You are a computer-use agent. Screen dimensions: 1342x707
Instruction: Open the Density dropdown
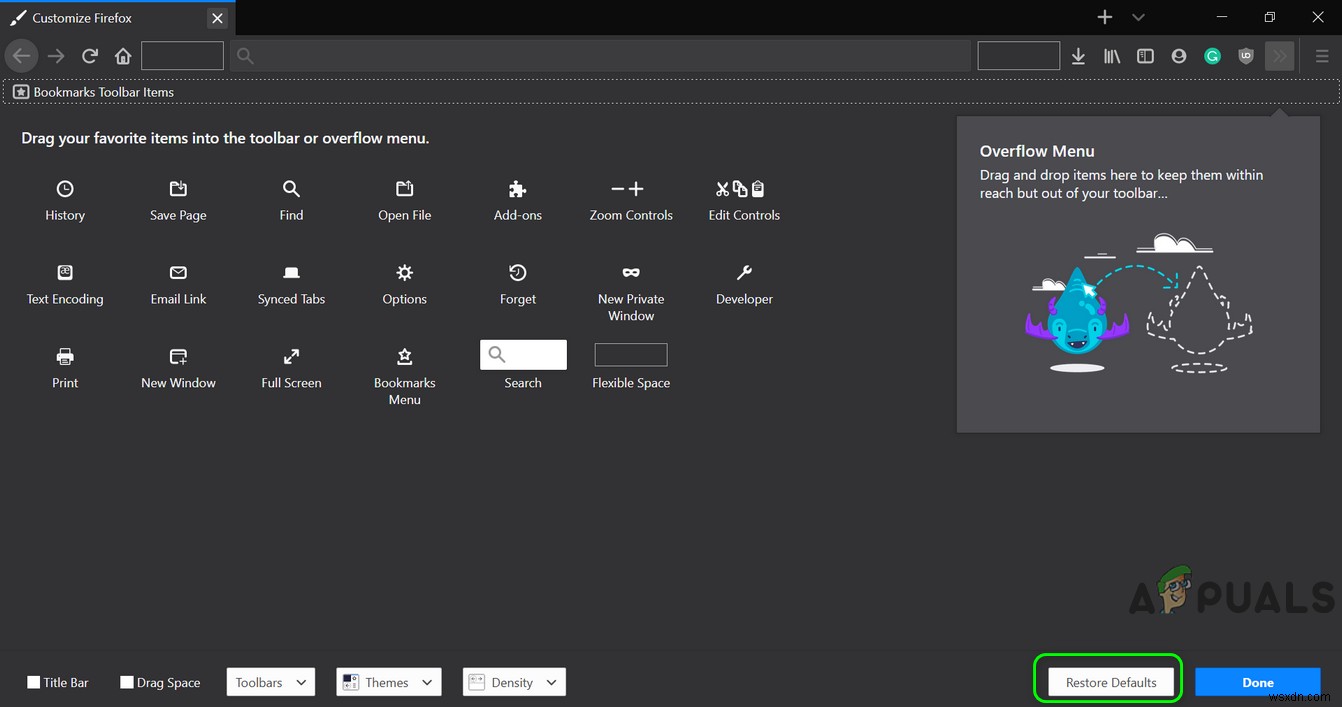pyautogui.click(x=513, y=682)
